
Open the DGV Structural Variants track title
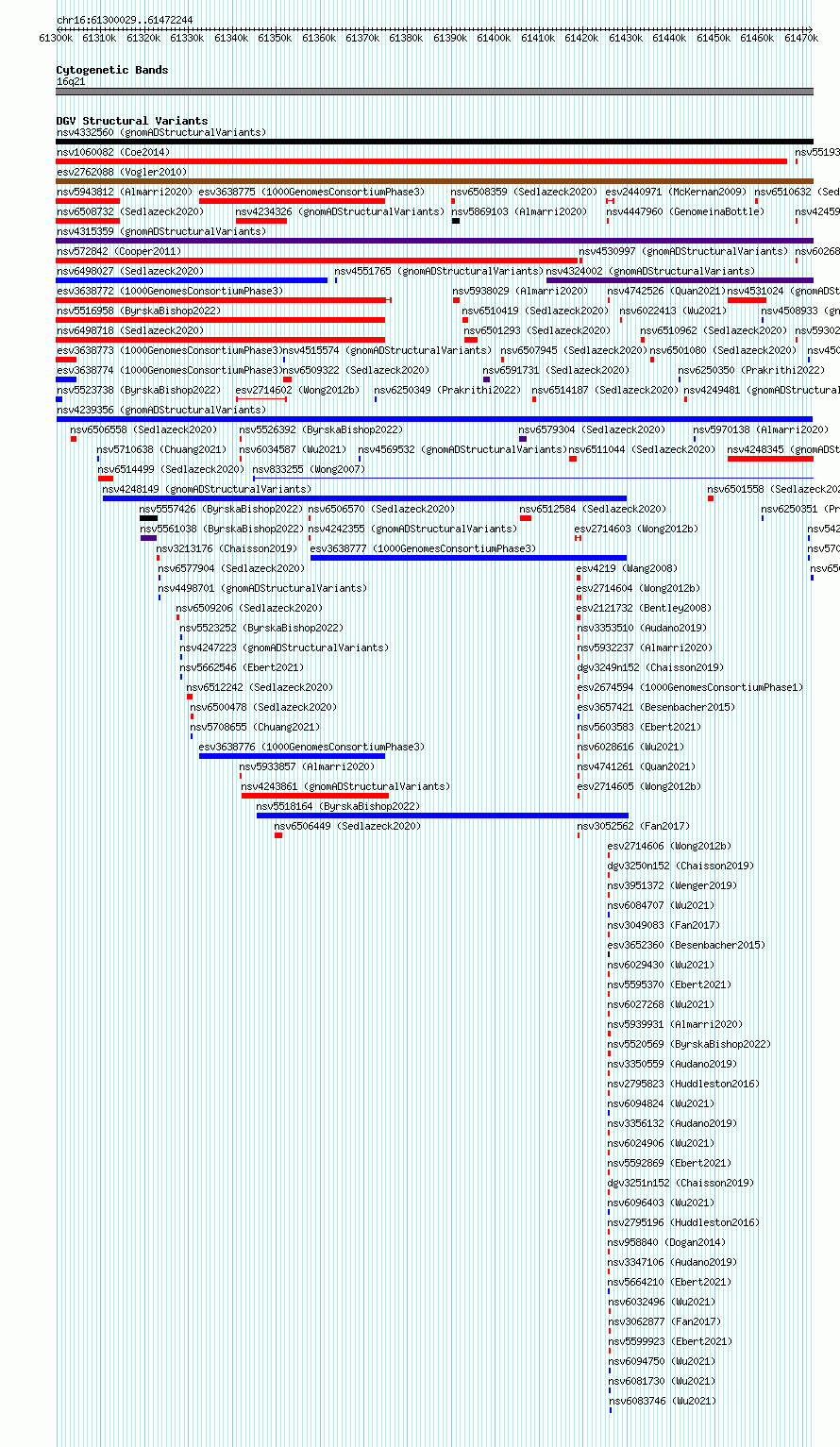tap(132, 121)
